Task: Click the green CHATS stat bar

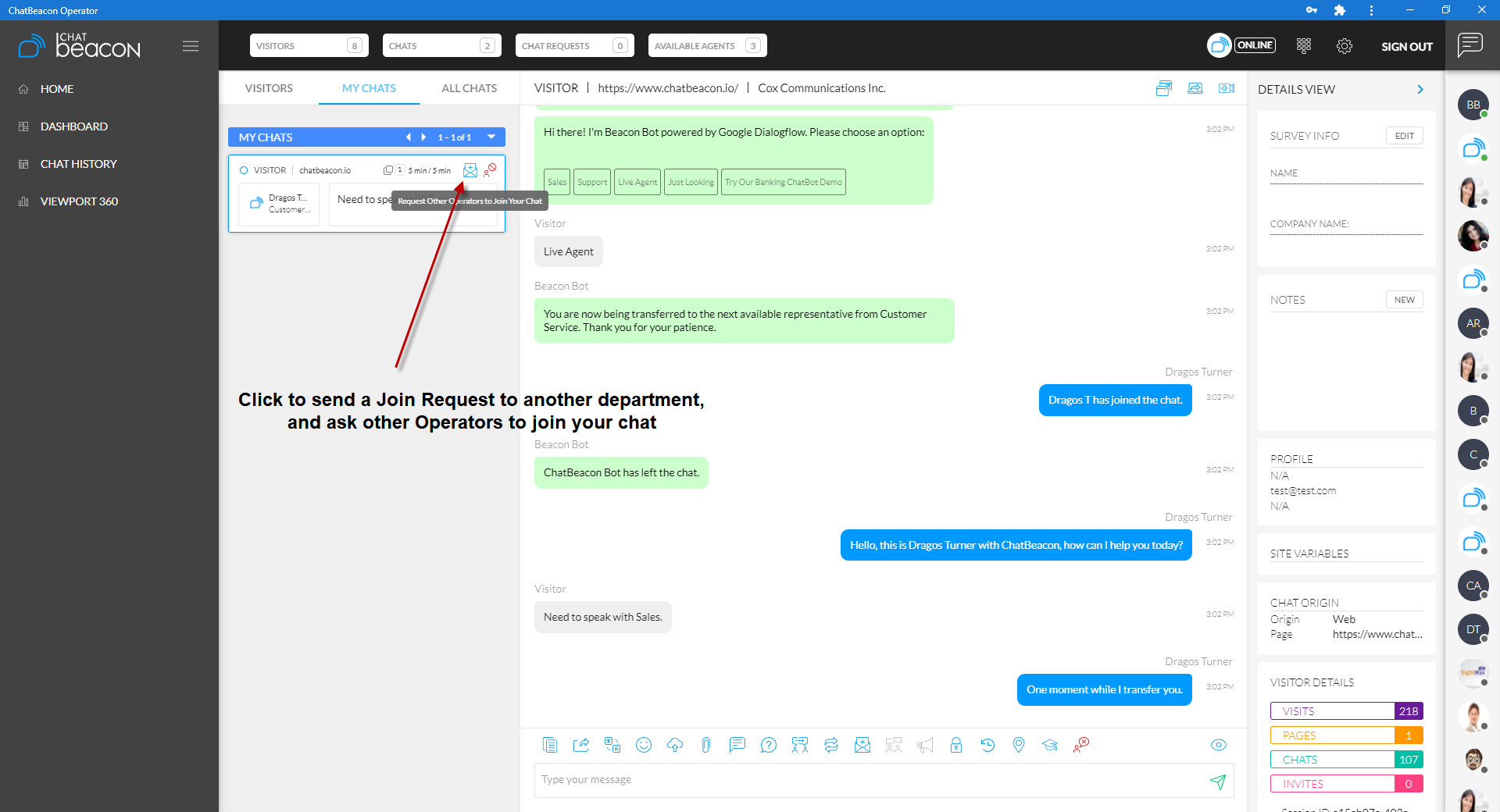Action: tap(1347, 760)
